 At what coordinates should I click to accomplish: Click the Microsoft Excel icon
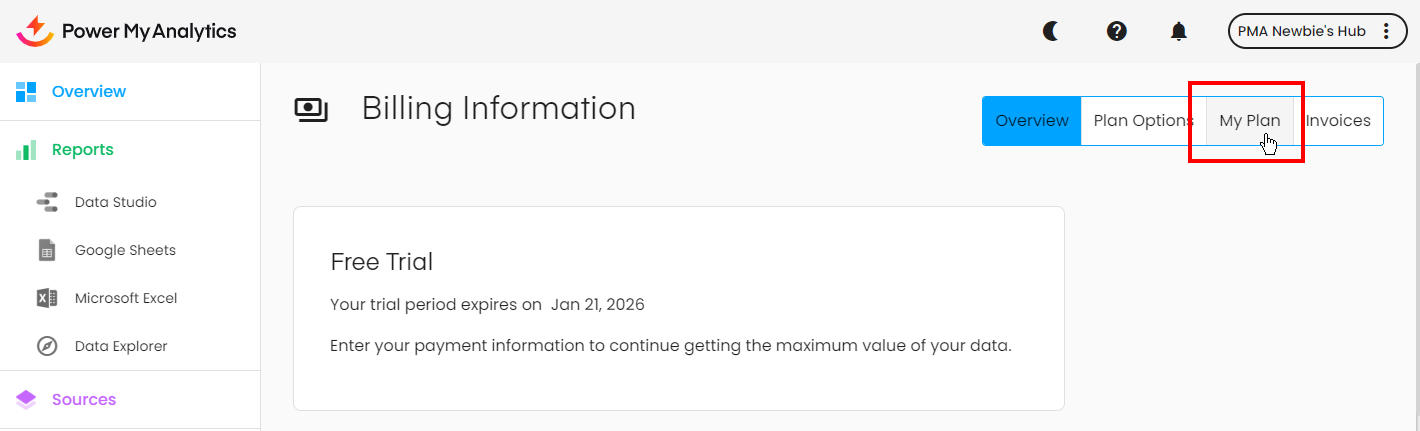click(47, 298)
